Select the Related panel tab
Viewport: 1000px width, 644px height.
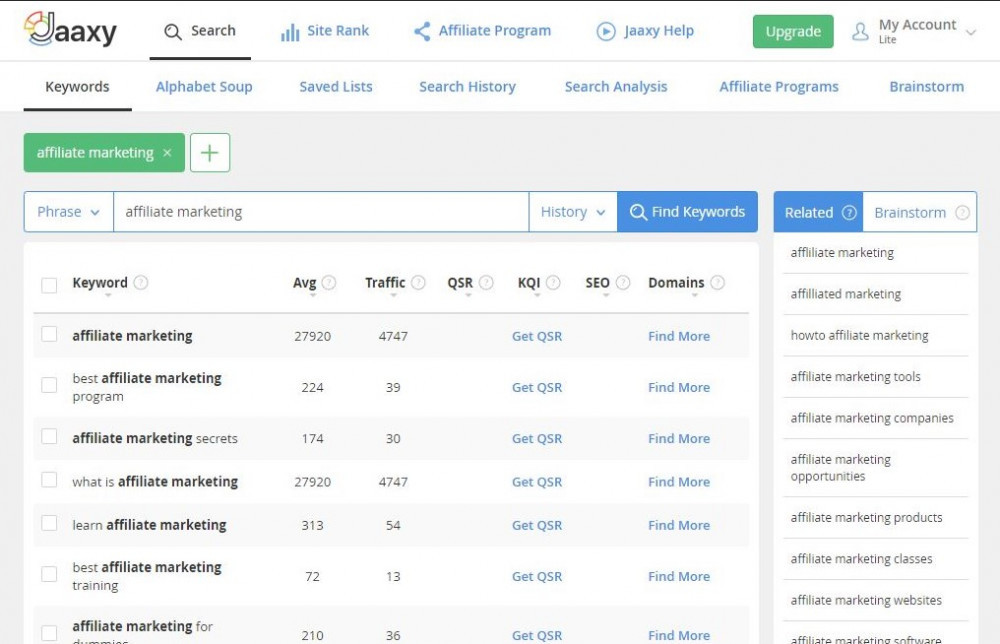818,212
